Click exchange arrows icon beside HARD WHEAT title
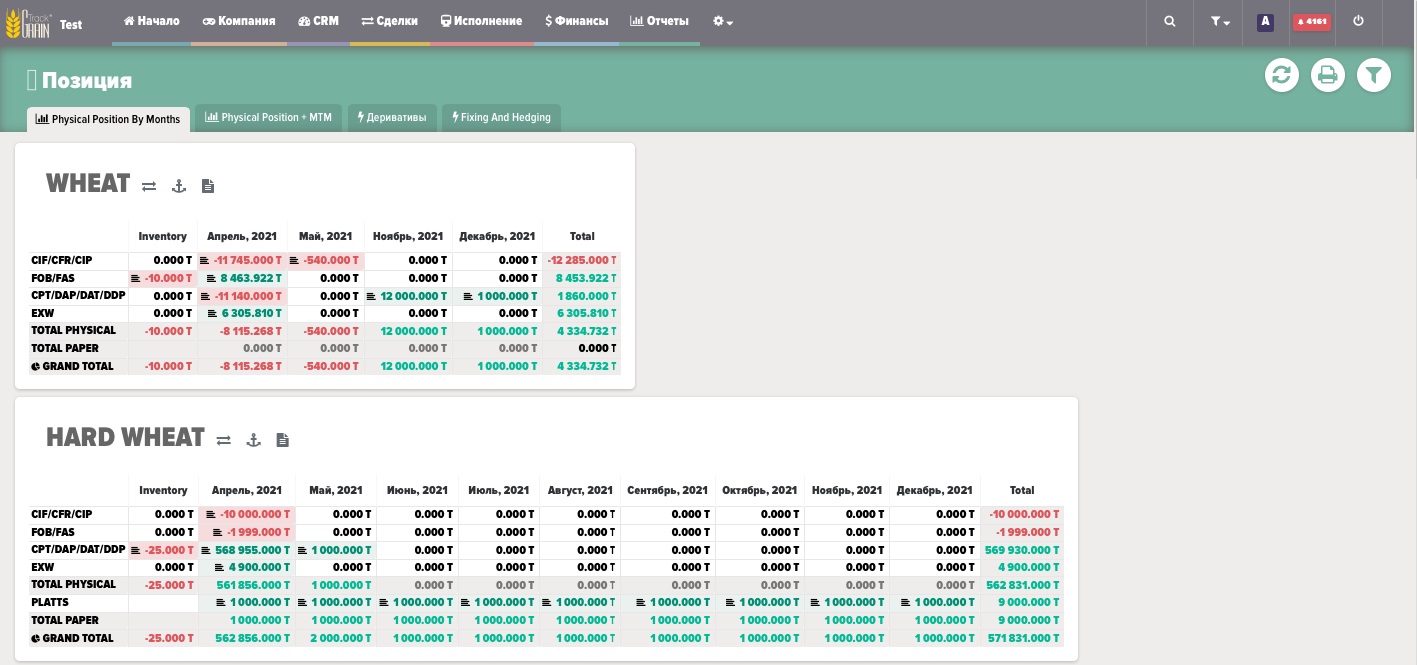The image size is (1417, 665). (x=224, y=440)
